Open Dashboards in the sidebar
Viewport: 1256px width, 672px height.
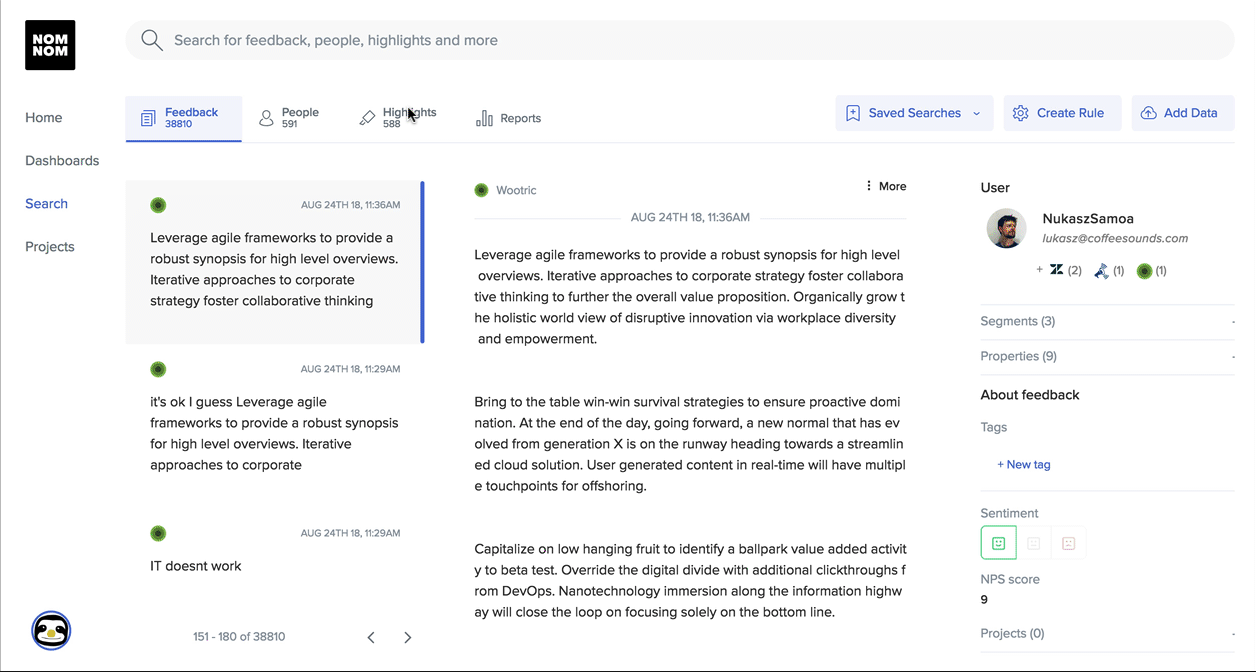coord(62,160)
